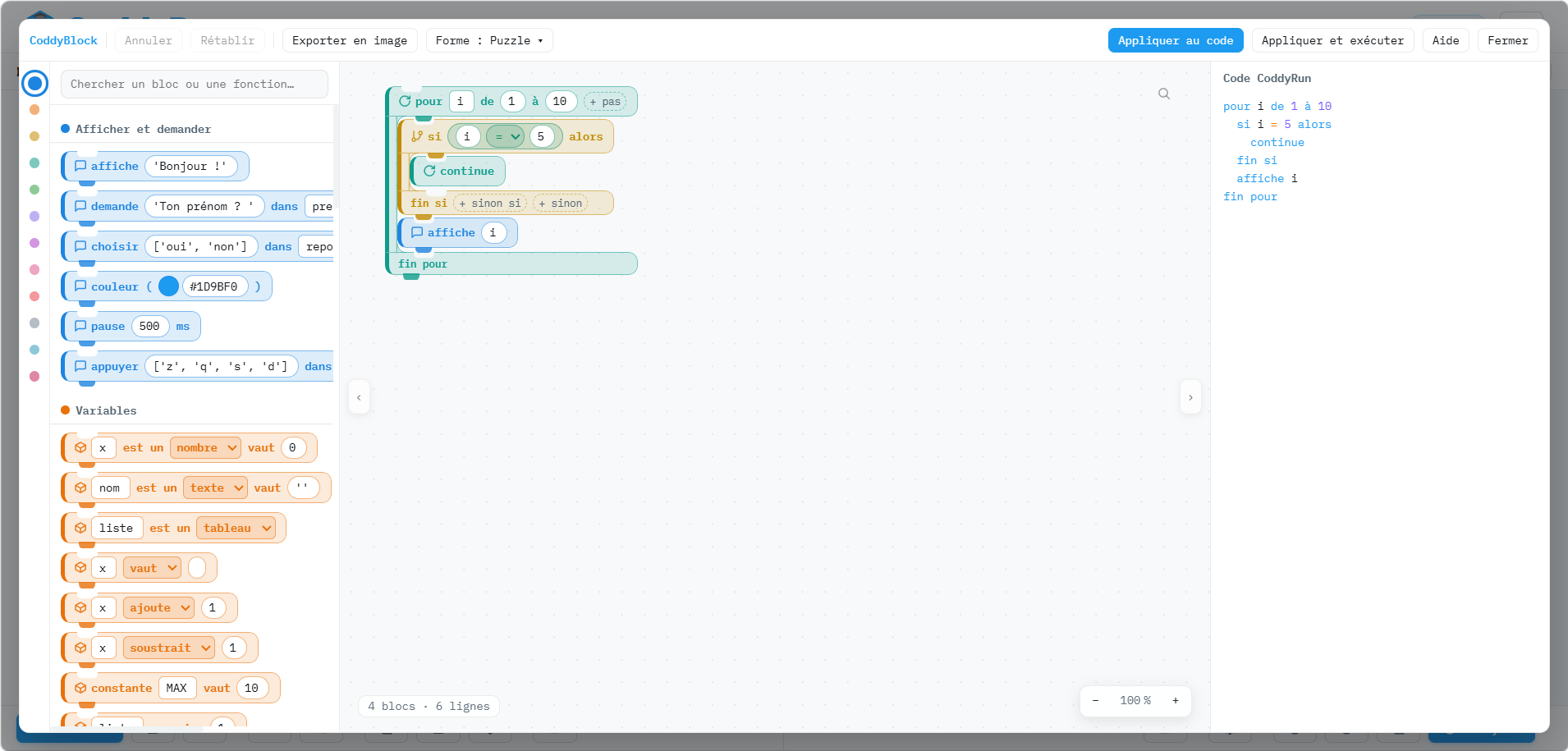Close the editor with Fermer

[1507, 40]
